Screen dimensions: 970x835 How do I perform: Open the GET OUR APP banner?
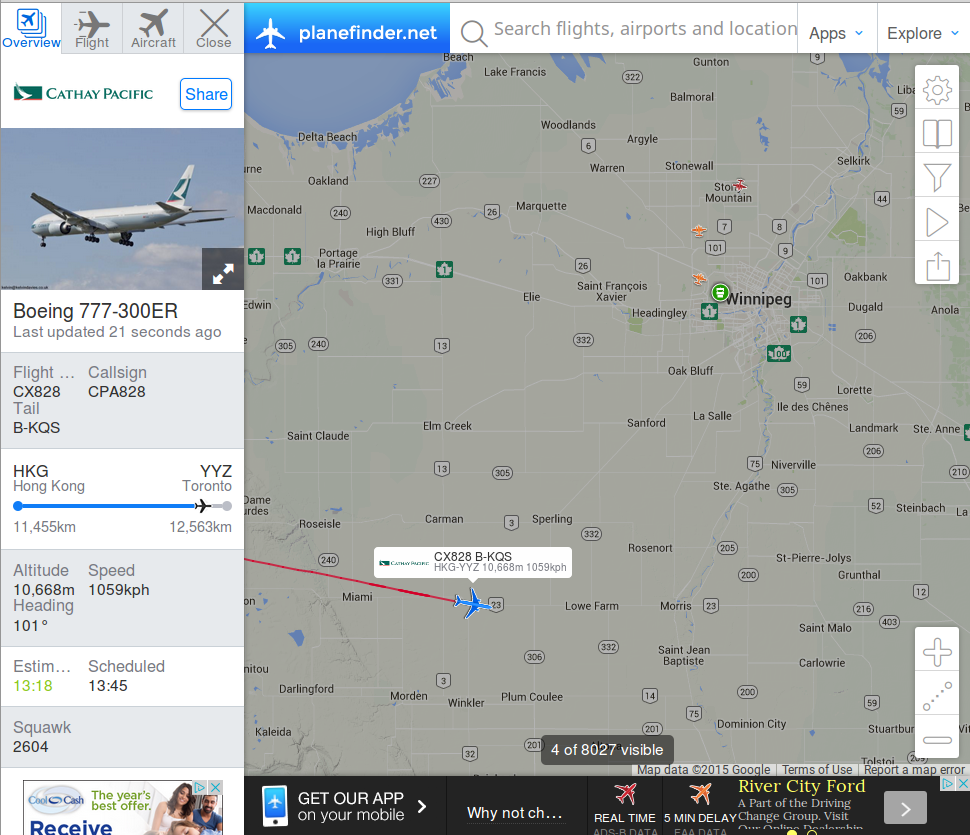point(345,806)
